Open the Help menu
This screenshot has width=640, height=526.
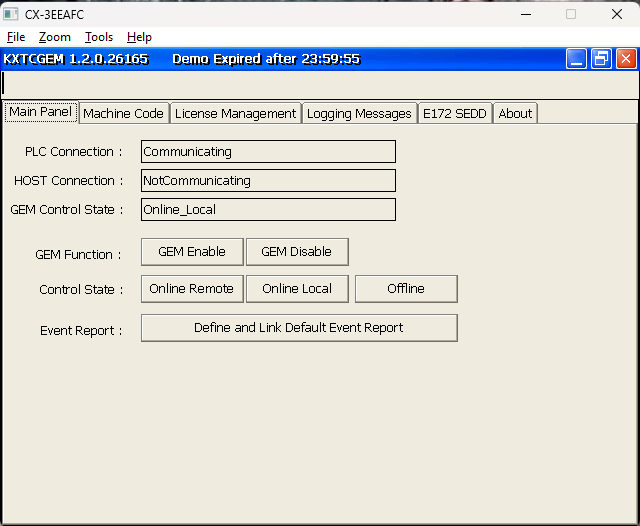[x=139, y=37]
